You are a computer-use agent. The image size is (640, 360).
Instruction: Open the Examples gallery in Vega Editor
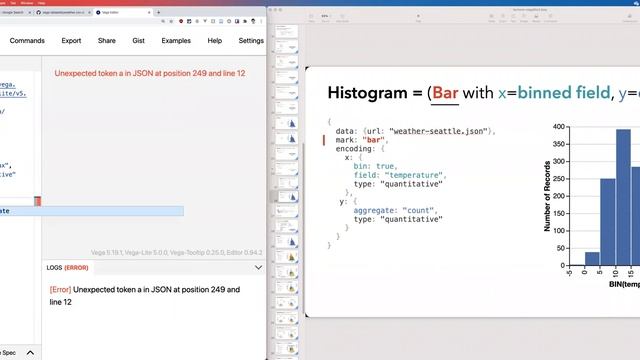click(x=176, y=41)
